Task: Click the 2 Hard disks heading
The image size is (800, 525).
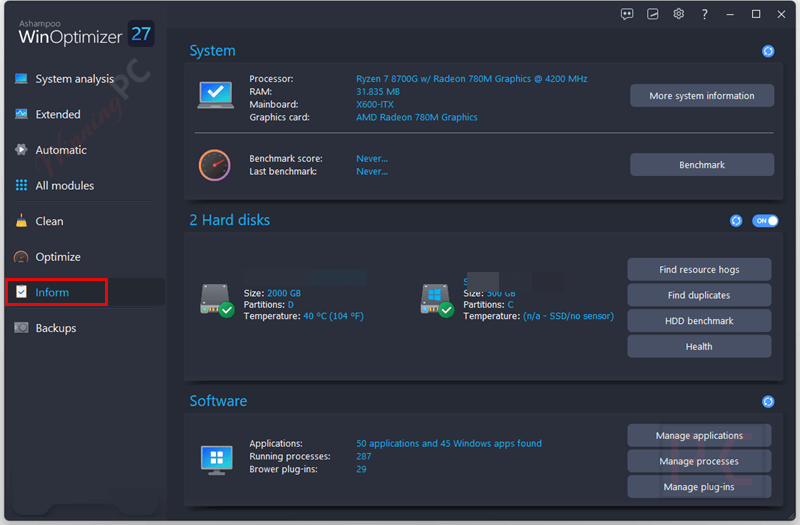Action: pos(230,220)
